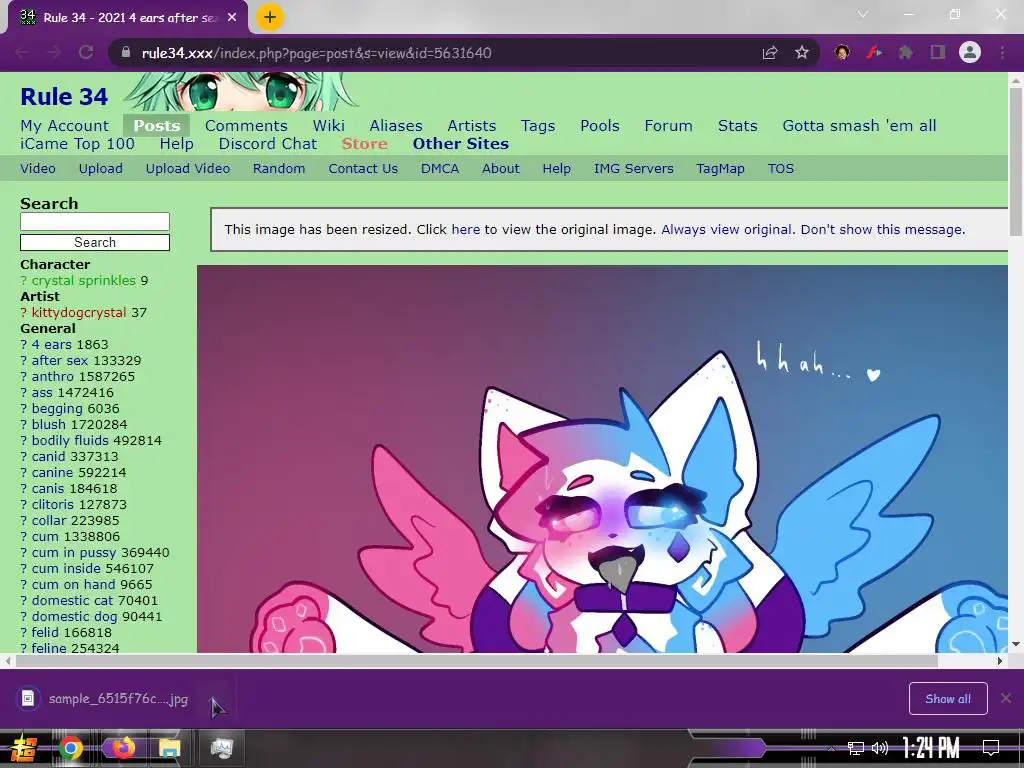Open the Aliases page
Image resolution: width=1024 pixels, height=768 pixels.
coord(396,125)
